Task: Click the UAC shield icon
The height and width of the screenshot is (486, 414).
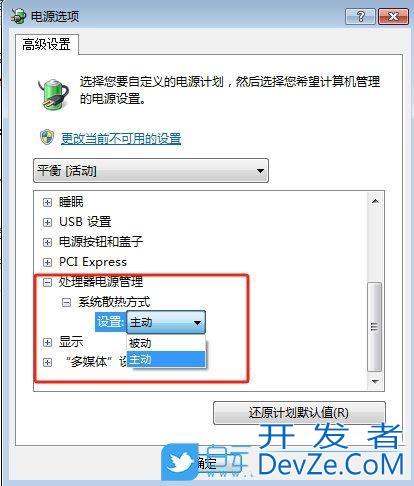Action: click(x=47, y=137)
